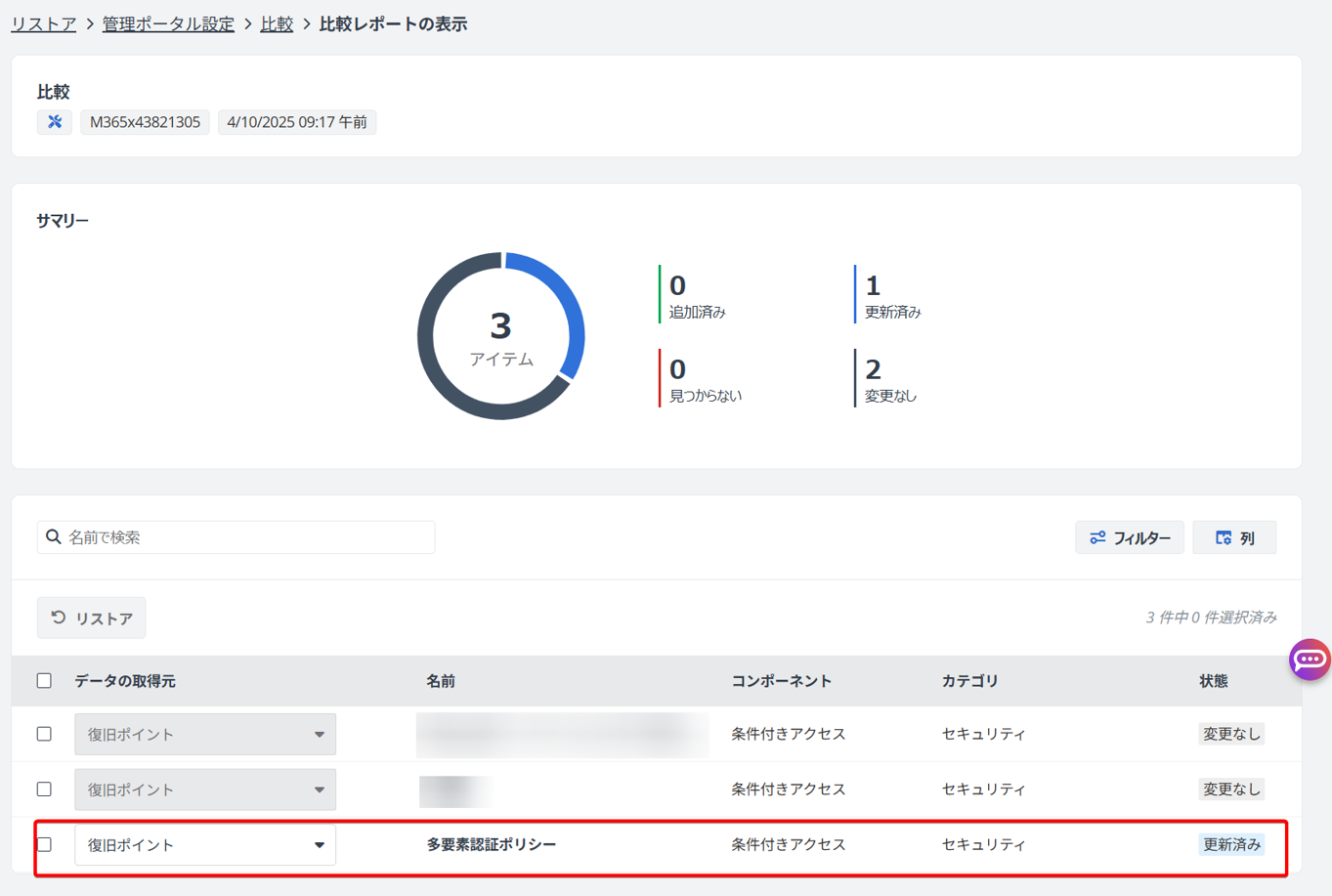Open the second row 復旧ポイント dropdown

pyautogui.click(x=205, y=789)
